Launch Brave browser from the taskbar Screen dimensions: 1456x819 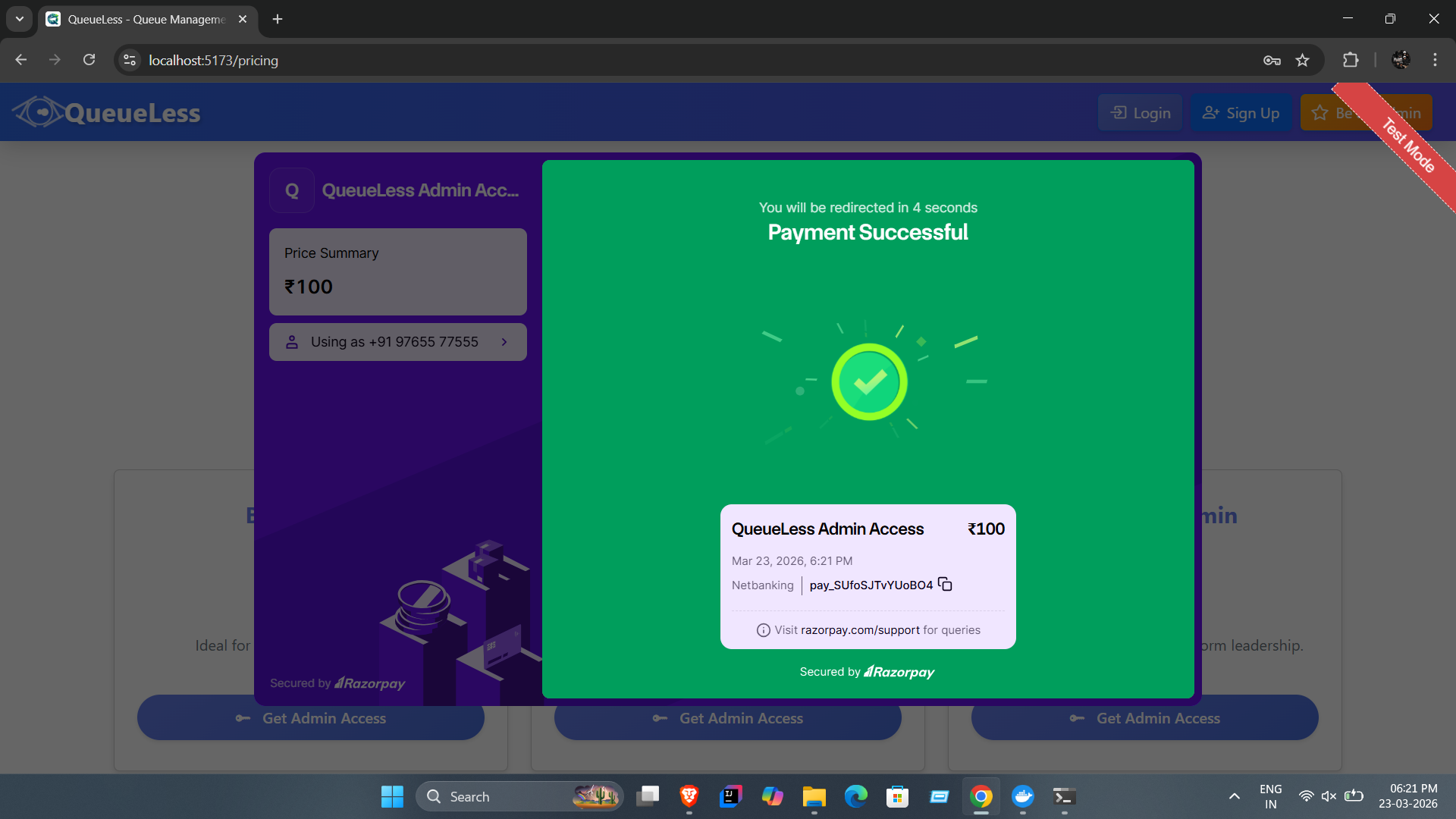point(689,796)
